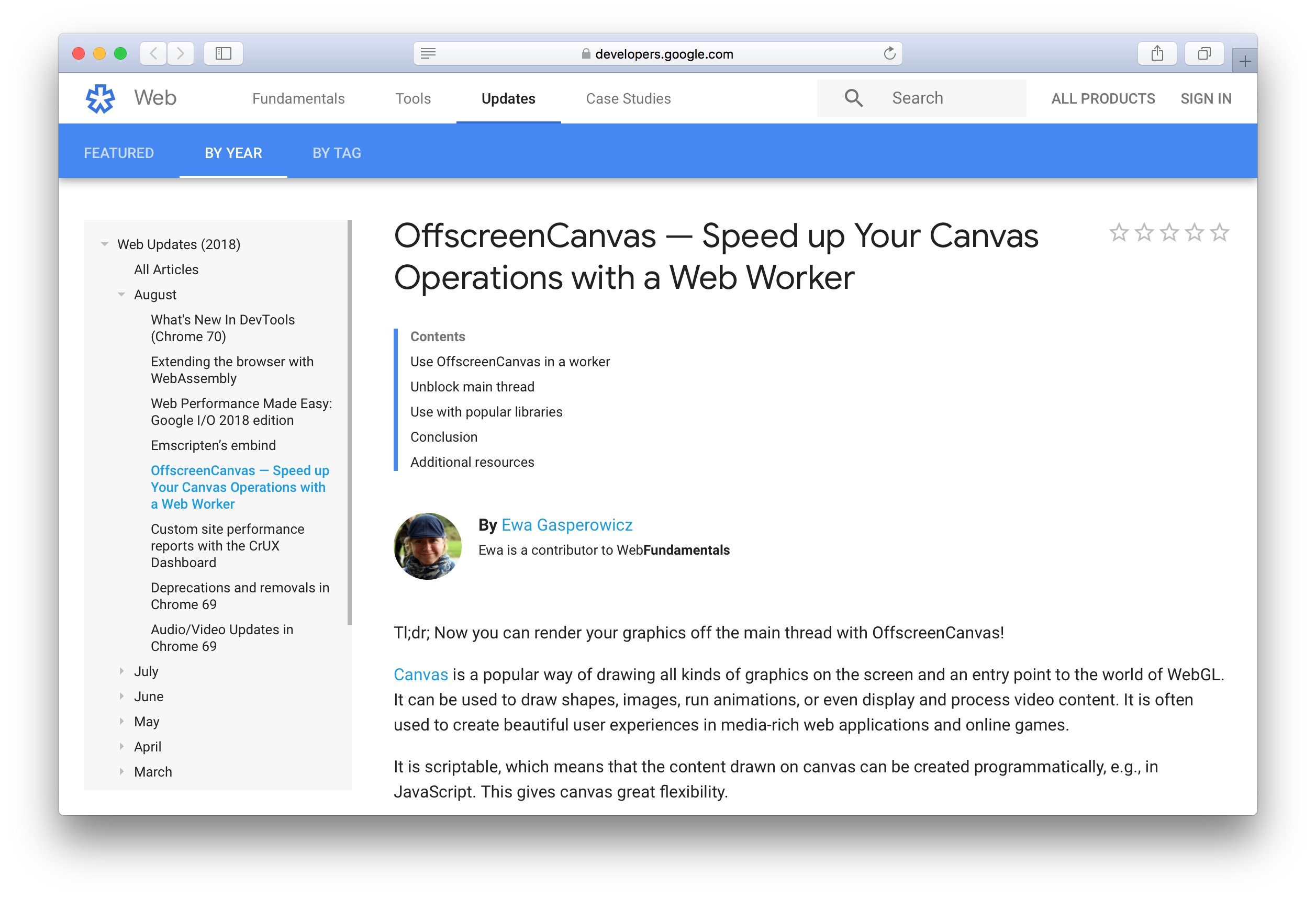Expand the July section
Image resolution: width=1316 pixels, height=899 pixels.
(121, 671)
